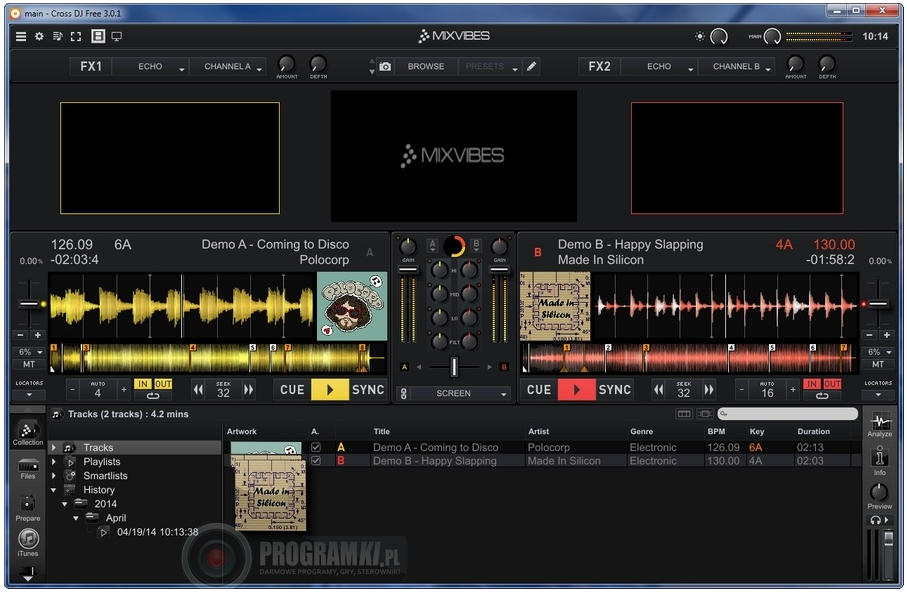Sort by the Duration column header

click(813, 432)
